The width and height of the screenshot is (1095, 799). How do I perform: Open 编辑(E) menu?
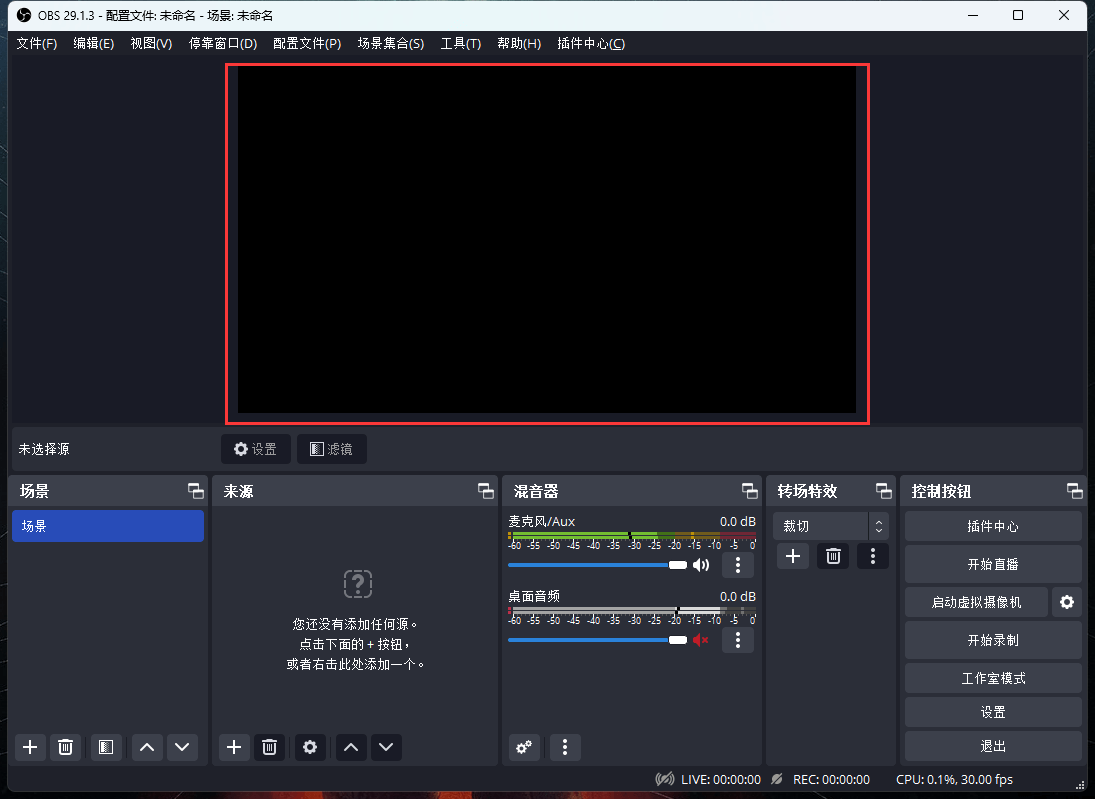click(x=94, y=43)
